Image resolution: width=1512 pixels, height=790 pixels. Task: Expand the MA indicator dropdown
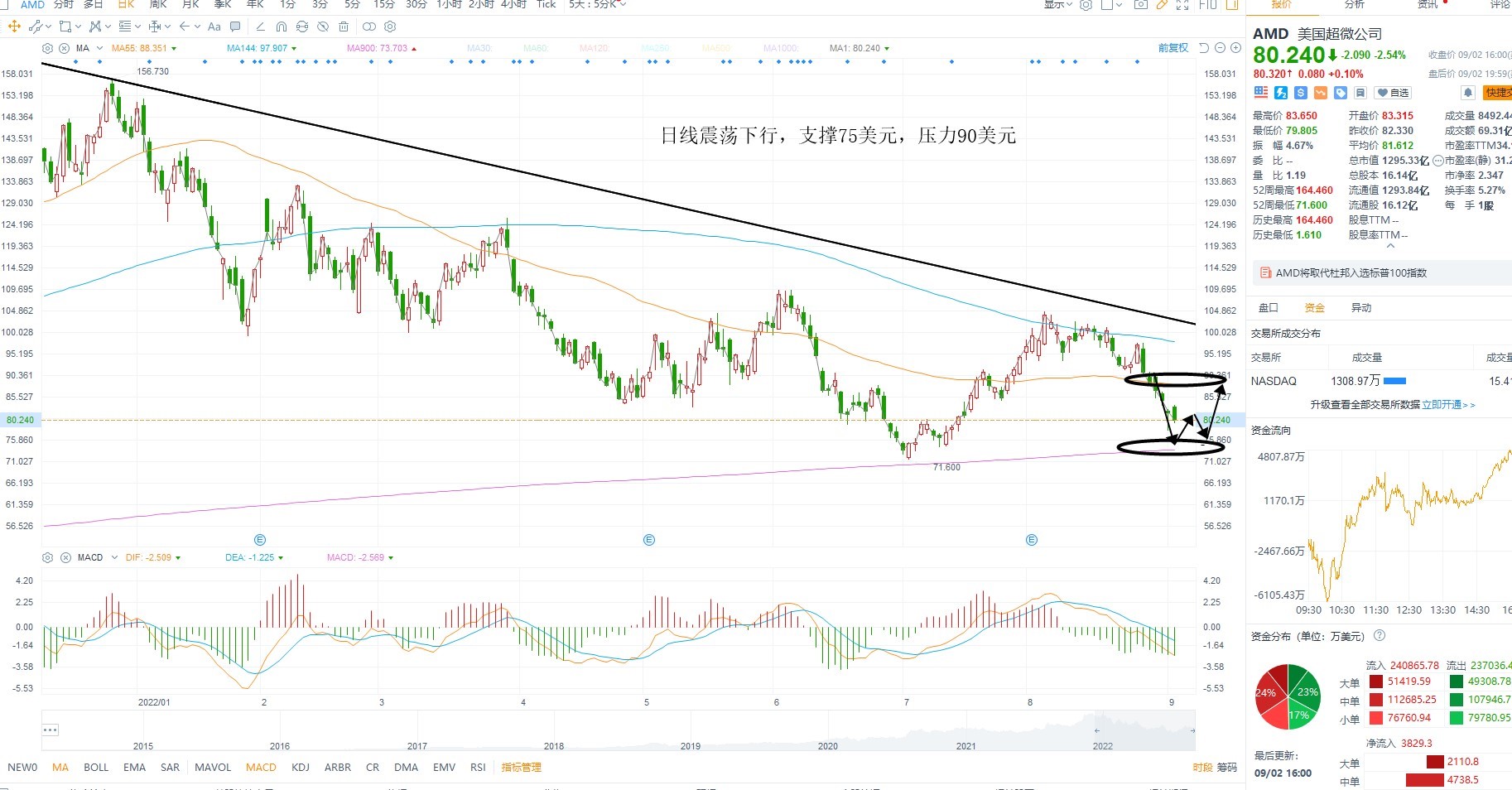tap(99, 48)
